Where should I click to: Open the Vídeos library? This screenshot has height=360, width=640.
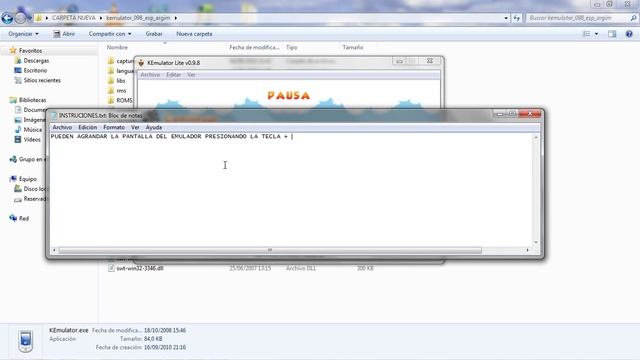click(x=32, y=139)
